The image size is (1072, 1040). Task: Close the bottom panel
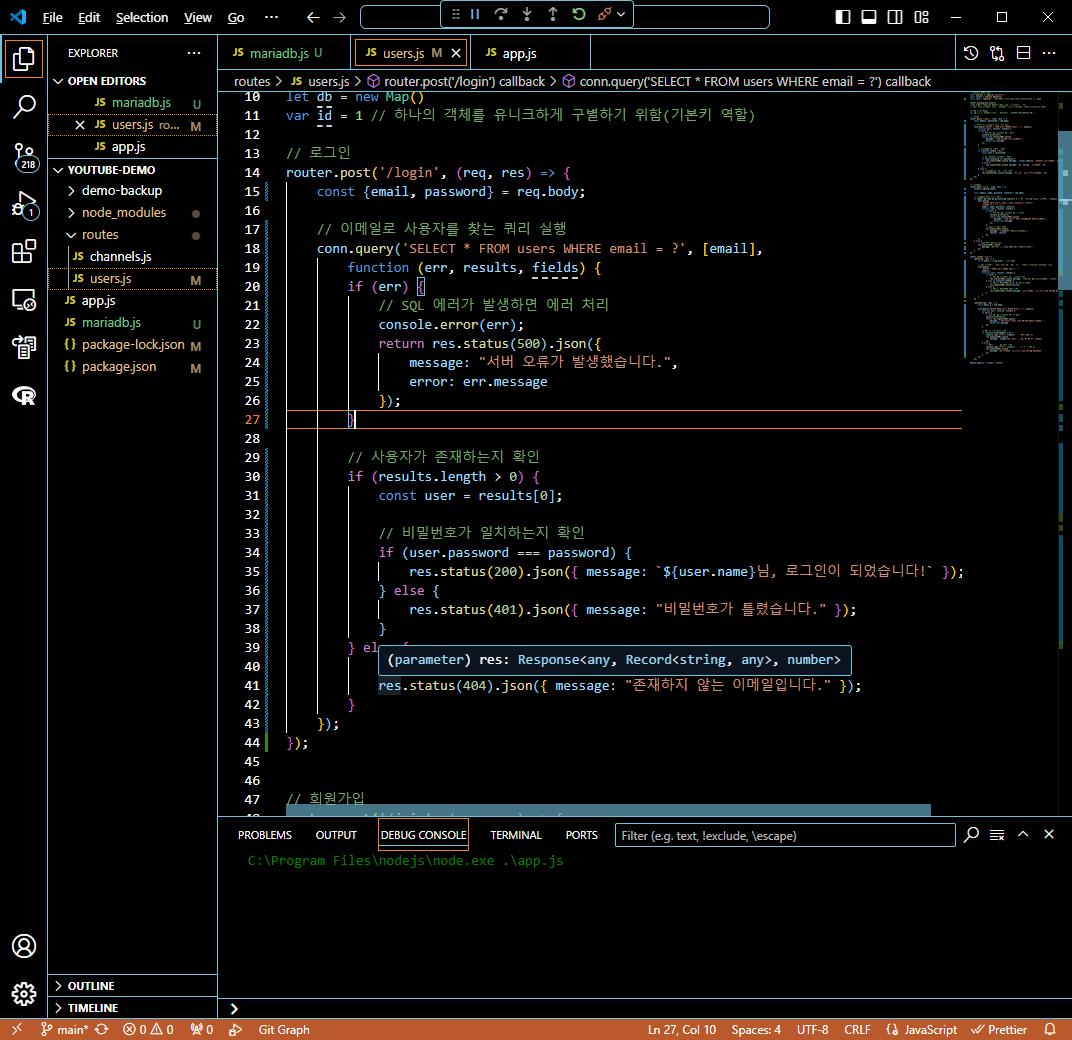(x=1049, y=834)
